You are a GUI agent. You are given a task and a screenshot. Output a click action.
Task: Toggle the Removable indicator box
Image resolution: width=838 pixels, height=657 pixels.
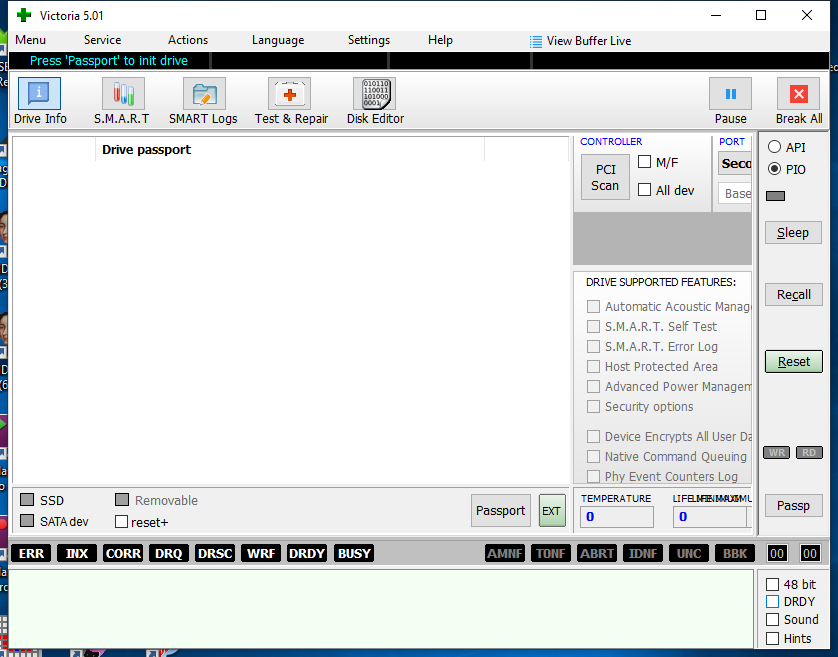point(122,500)
